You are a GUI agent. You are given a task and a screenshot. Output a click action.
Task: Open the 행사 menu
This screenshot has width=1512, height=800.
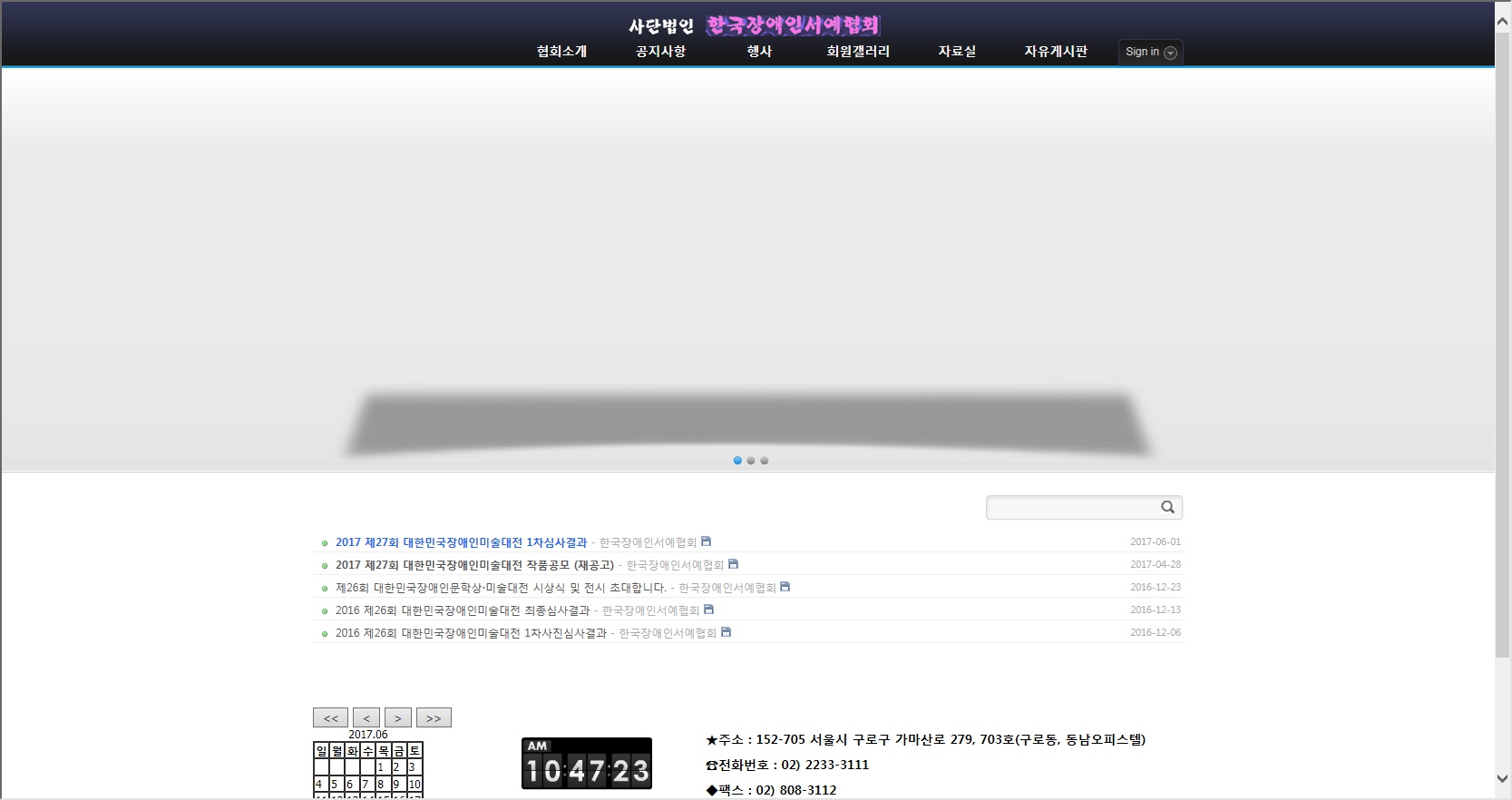tap(759, 52)
